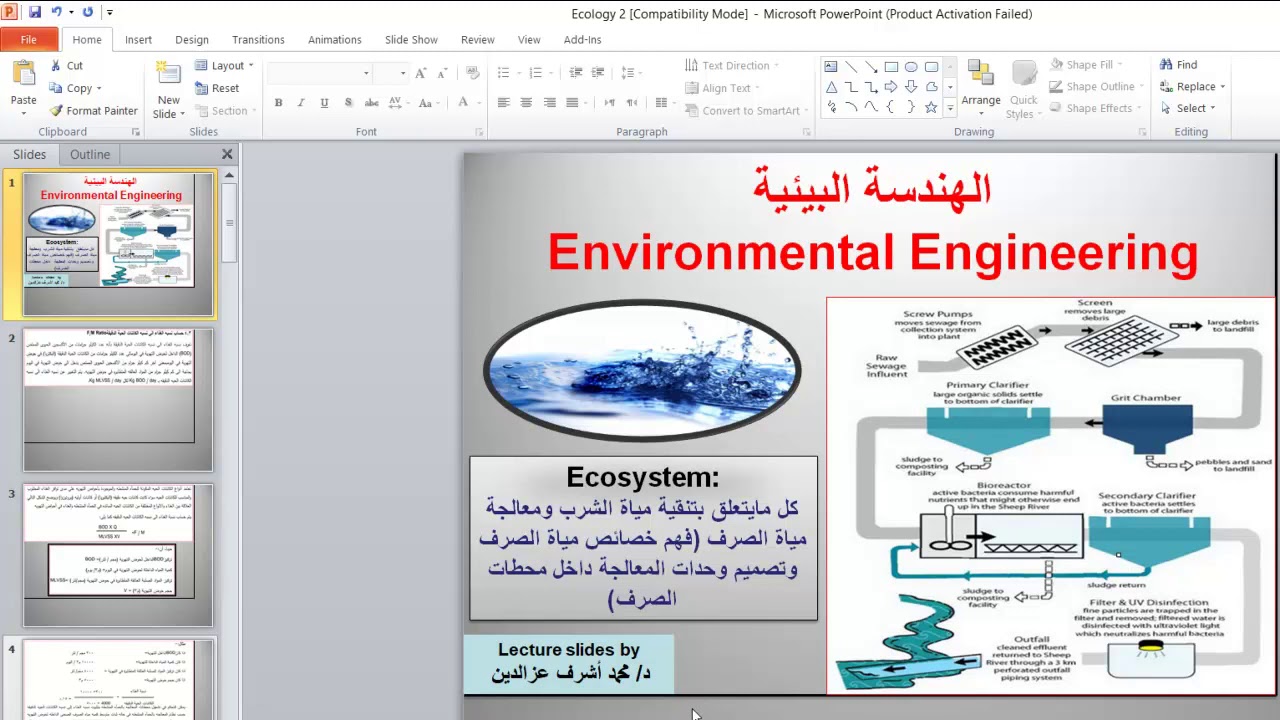1280x720 pixels.
Task: Switch to the Outline pane tab
Action: (90, 154)
